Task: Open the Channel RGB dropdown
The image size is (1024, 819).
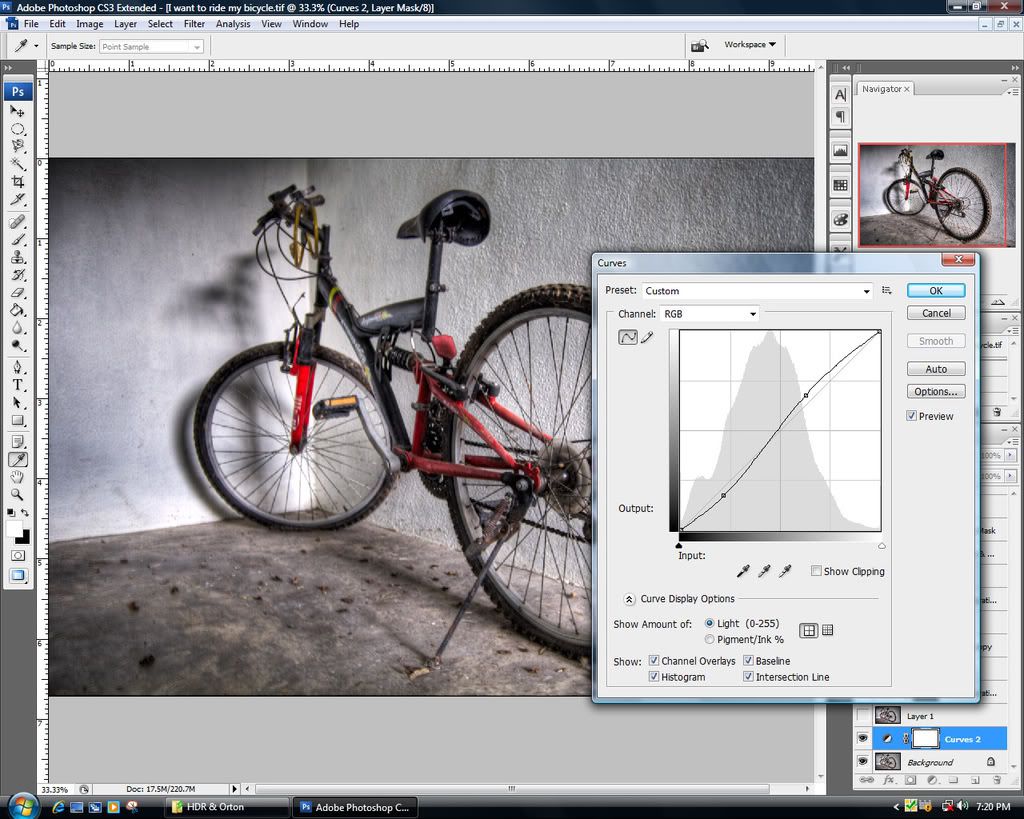Action: (709, 314)
